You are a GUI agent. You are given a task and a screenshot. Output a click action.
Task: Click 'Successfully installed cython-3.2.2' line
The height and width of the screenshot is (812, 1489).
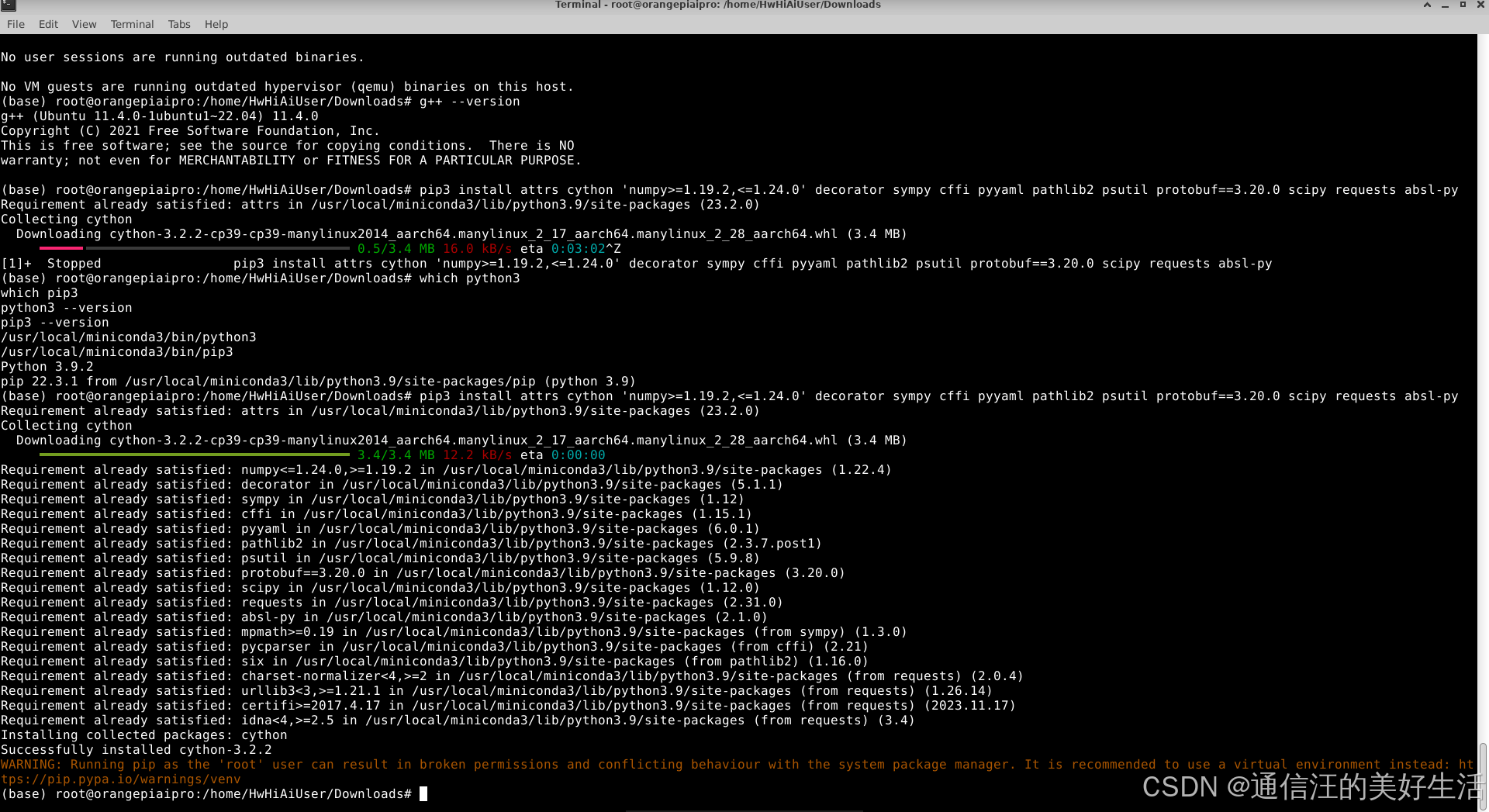[x=136, y=750]
